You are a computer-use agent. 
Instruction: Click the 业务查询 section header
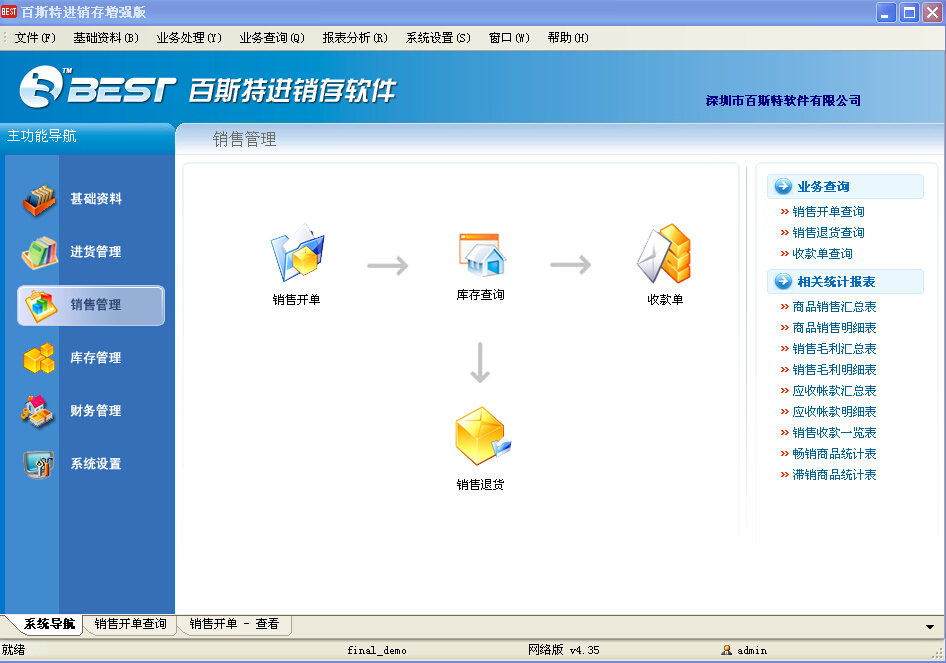click(845, 186)
